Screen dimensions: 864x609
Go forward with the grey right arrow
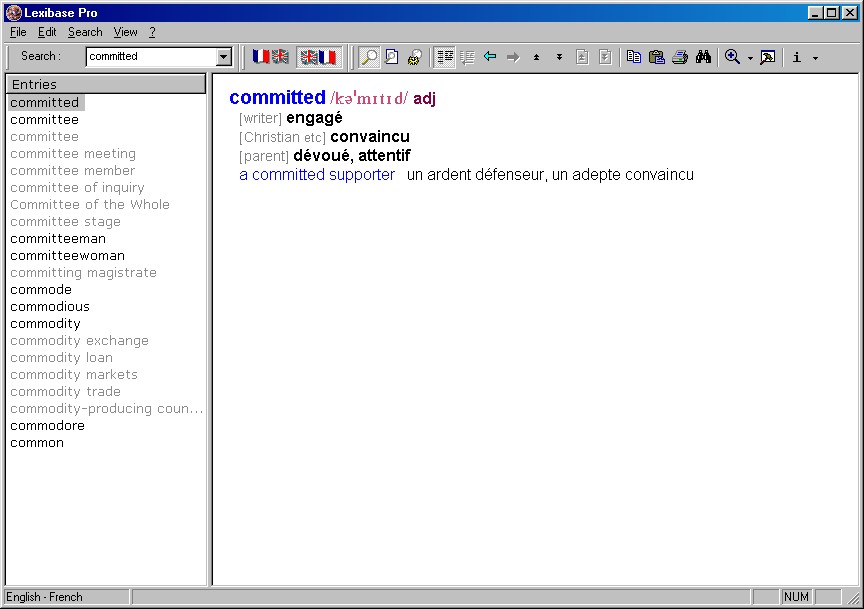click(513, 57)
